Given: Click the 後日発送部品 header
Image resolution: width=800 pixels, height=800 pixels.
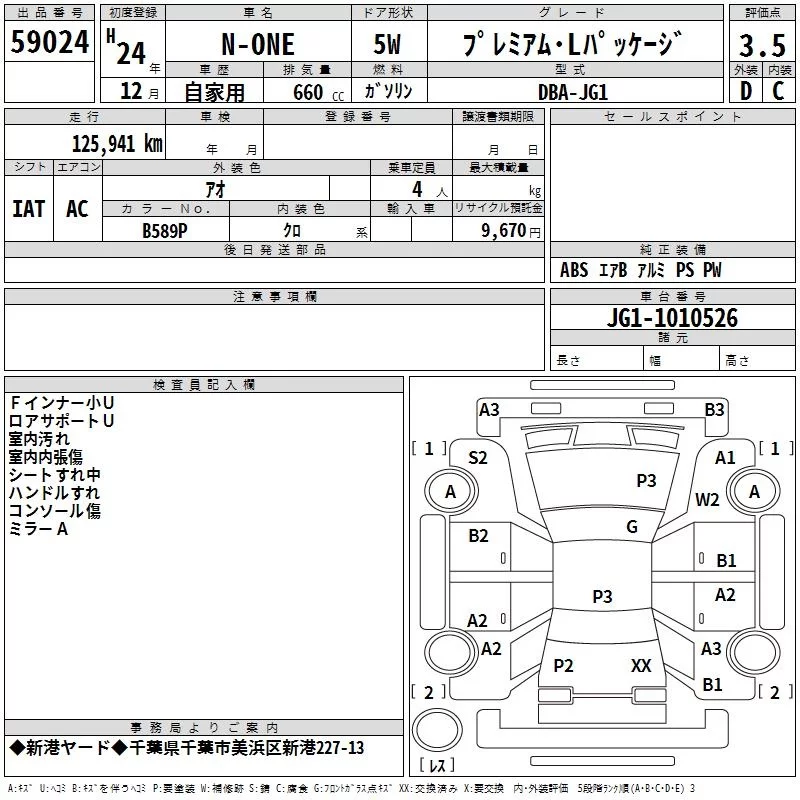Looking at the screenshot, I should click(x=274, y=249).
